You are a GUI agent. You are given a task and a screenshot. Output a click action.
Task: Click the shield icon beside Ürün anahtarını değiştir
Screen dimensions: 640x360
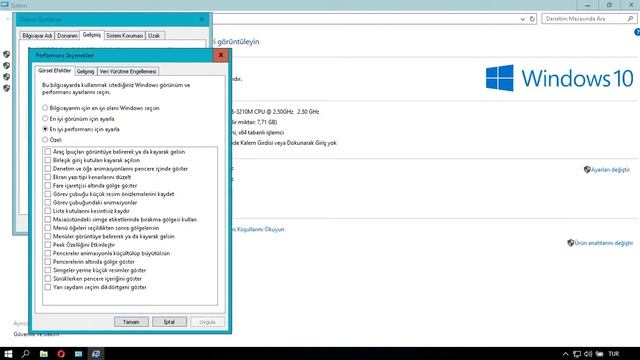(571, 243)
